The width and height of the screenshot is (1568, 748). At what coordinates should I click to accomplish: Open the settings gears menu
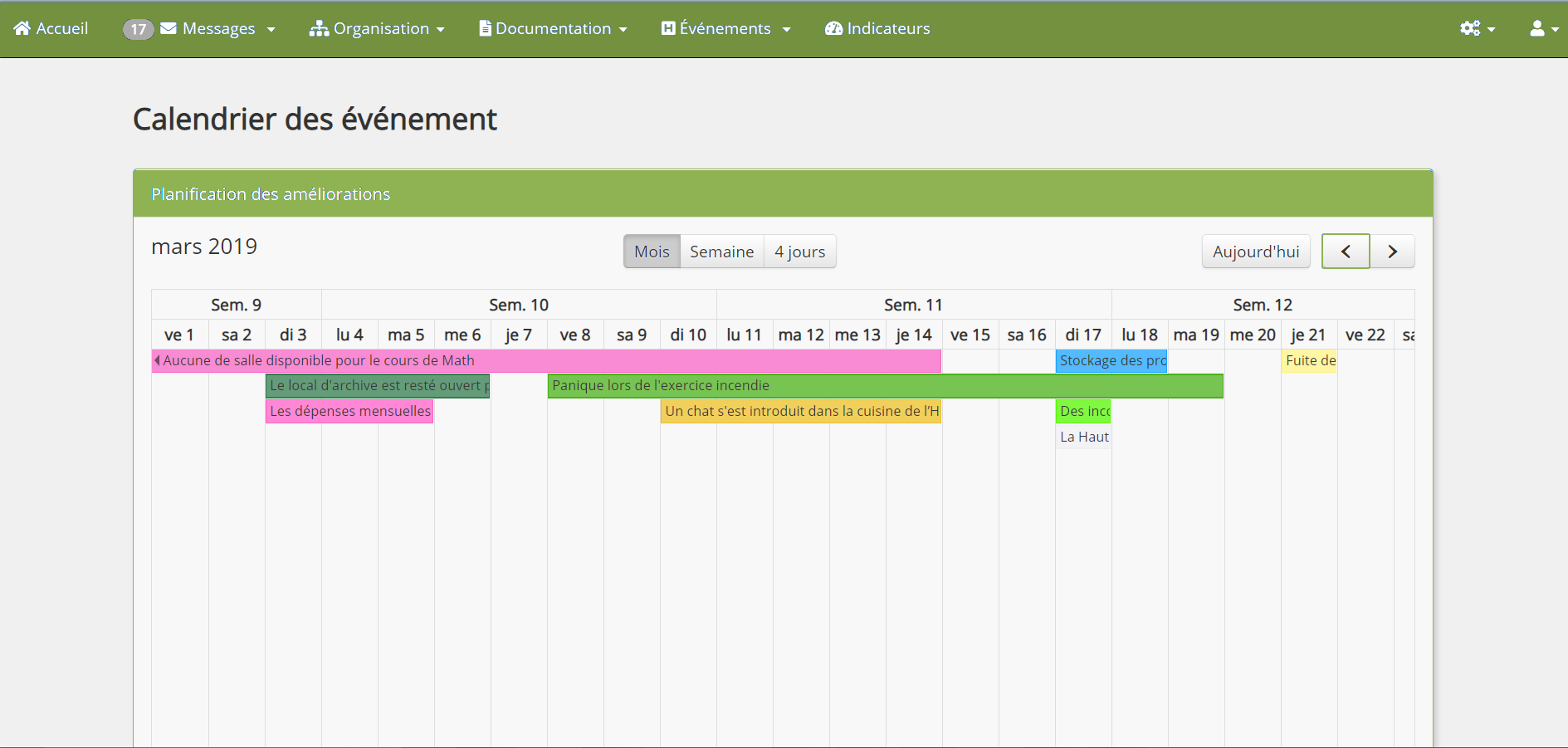(1470, 28)
